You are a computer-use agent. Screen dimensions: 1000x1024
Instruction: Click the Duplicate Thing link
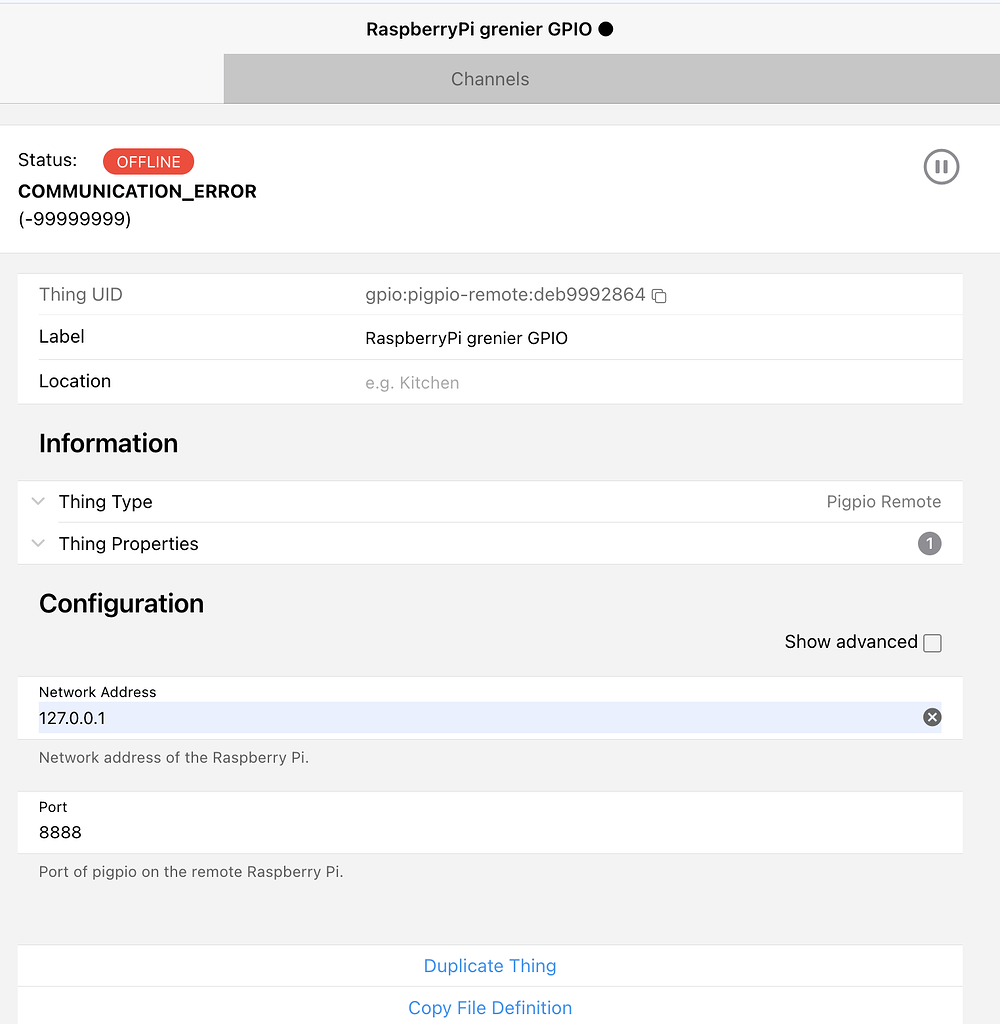(489, 966)
